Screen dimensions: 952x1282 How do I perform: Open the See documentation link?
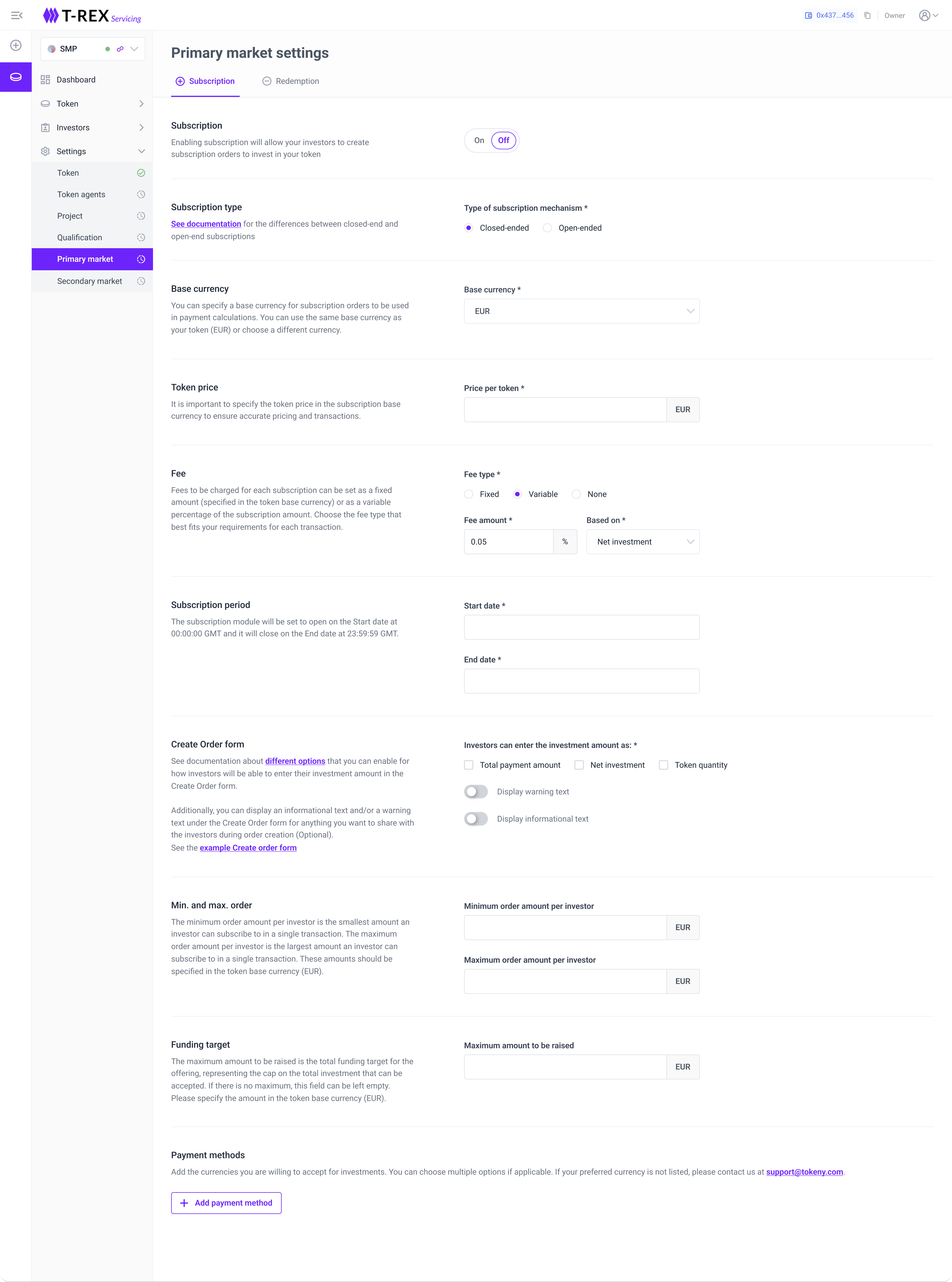206,224
